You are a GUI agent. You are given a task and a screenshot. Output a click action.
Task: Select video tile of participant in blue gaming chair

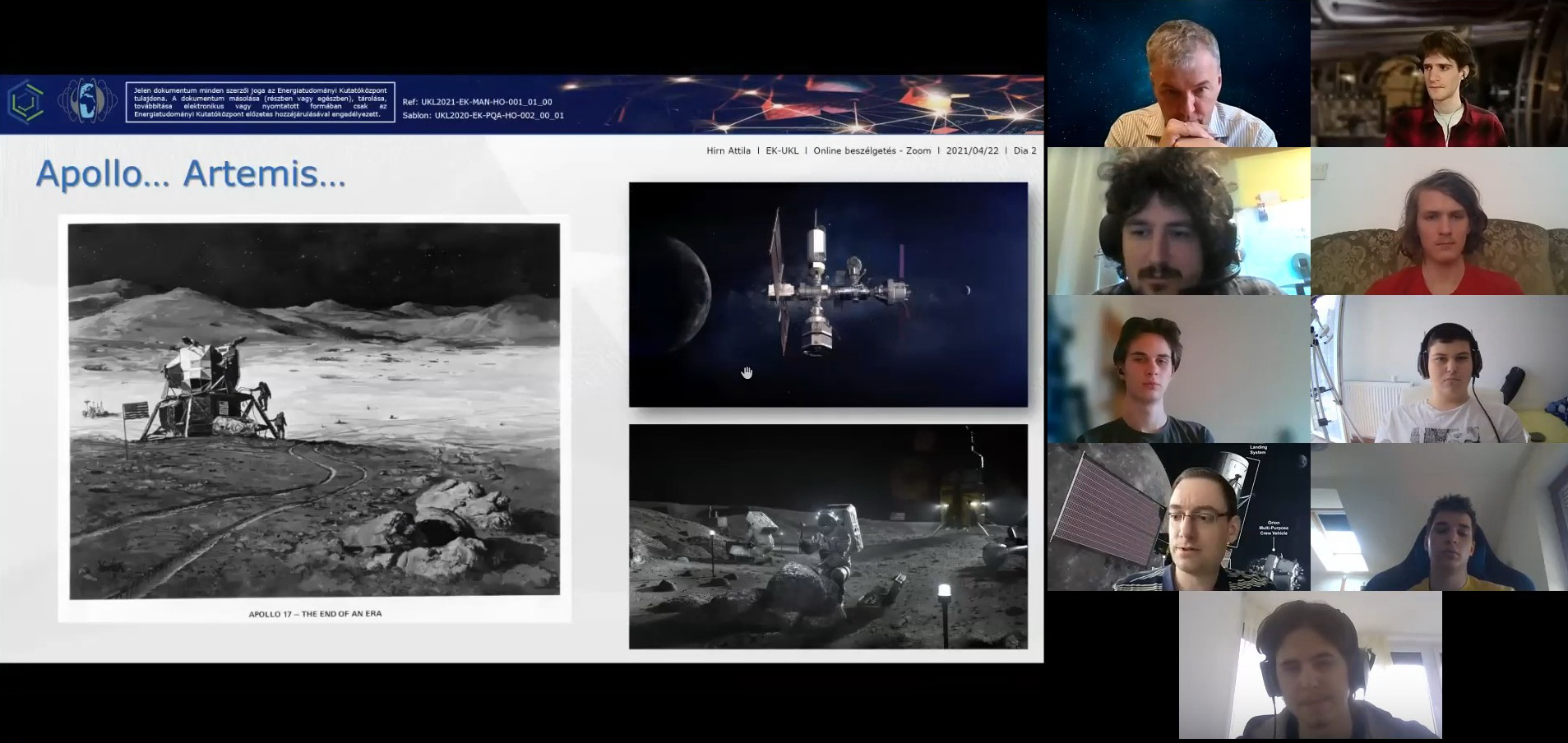coord(1439,517)
